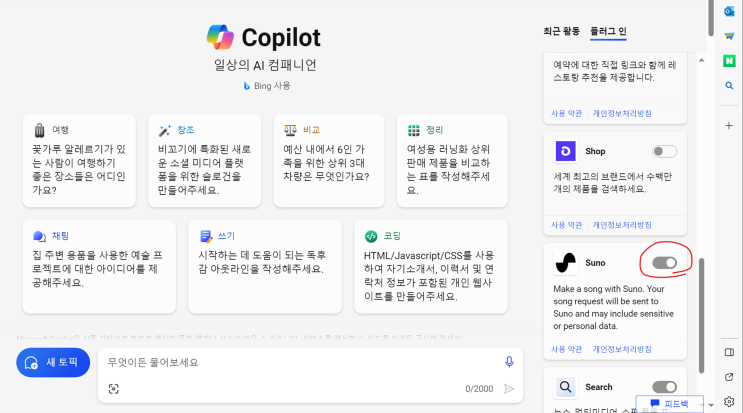The image size is (743, 413).
Task: Click the Search plugin magnifier logo
Action: pos(565,387)
